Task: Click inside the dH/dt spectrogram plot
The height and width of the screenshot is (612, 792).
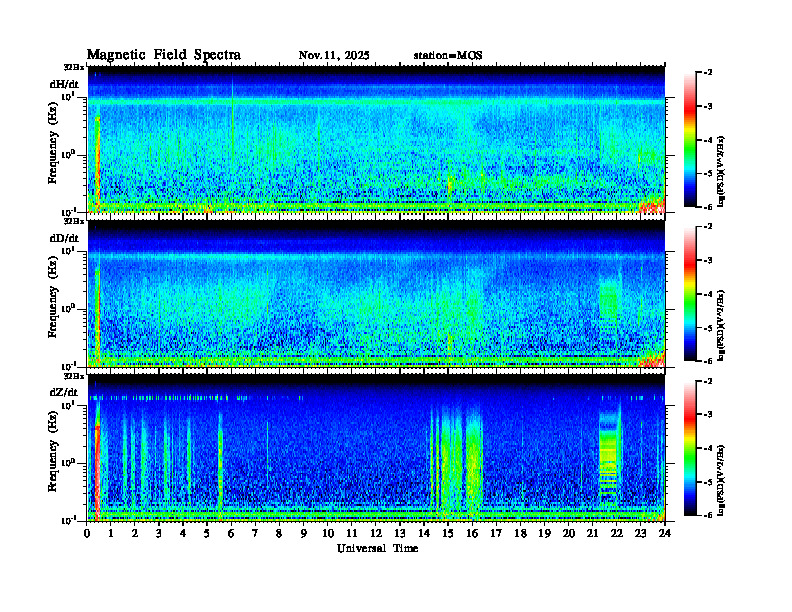Action: coord(376,139)
